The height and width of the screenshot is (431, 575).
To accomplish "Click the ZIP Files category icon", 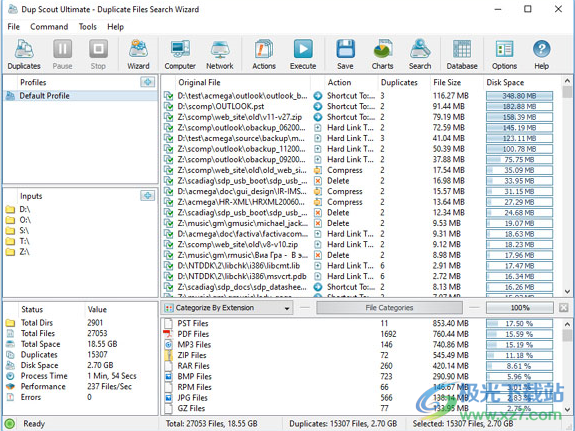I will (168, 355).
